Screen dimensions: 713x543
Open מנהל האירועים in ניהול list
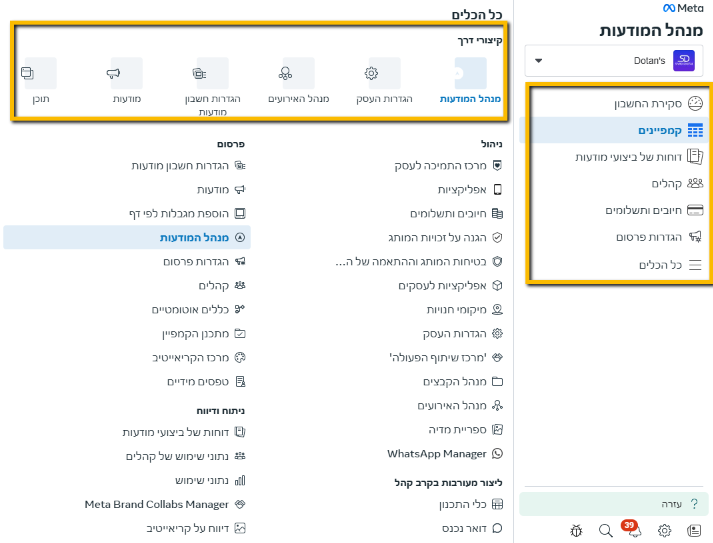pyautogui.click(x=460, y=406)
